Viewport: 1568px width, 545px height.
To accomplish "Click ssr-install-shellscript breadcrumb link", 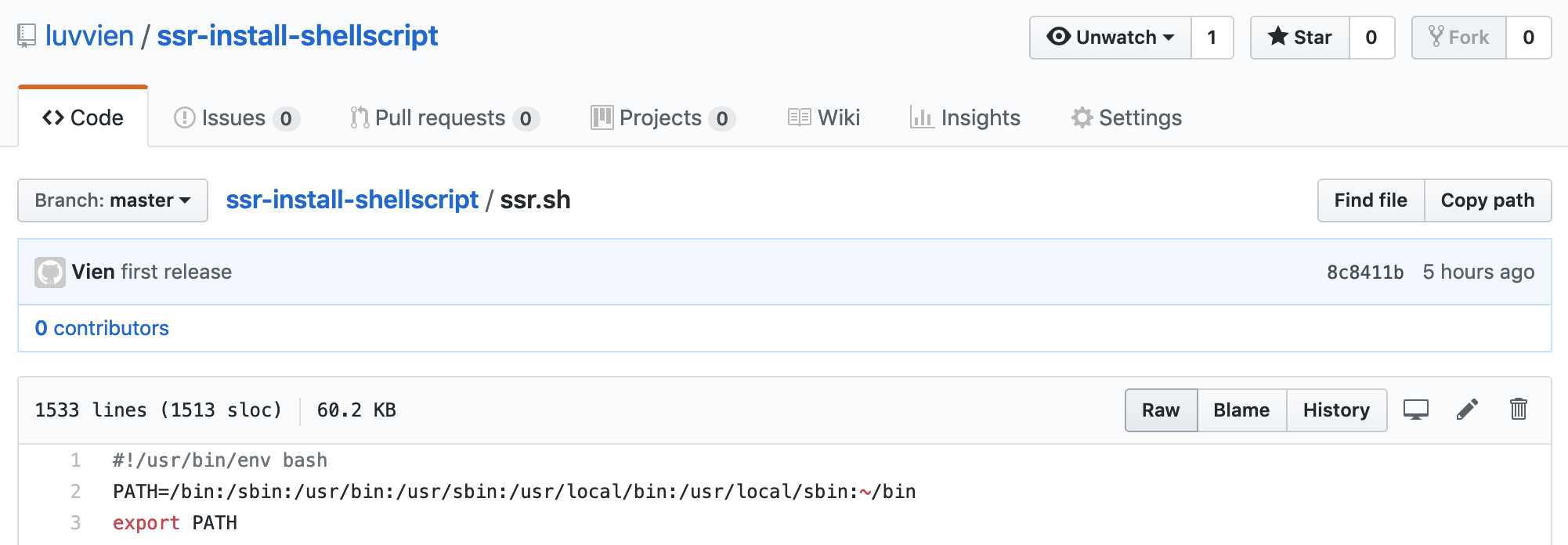I will point(352,200).
